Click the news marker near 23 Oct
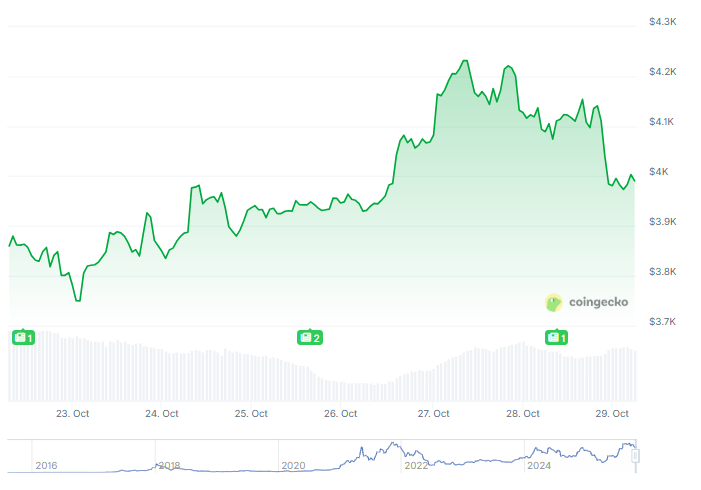The width and height of the screenshot is (701, 490). click(x=23, y=338)
